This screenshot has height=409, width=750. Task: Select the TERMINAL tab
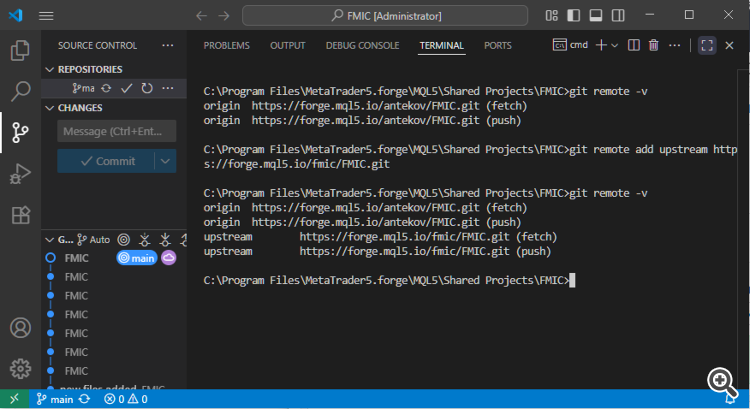[441, 45]
